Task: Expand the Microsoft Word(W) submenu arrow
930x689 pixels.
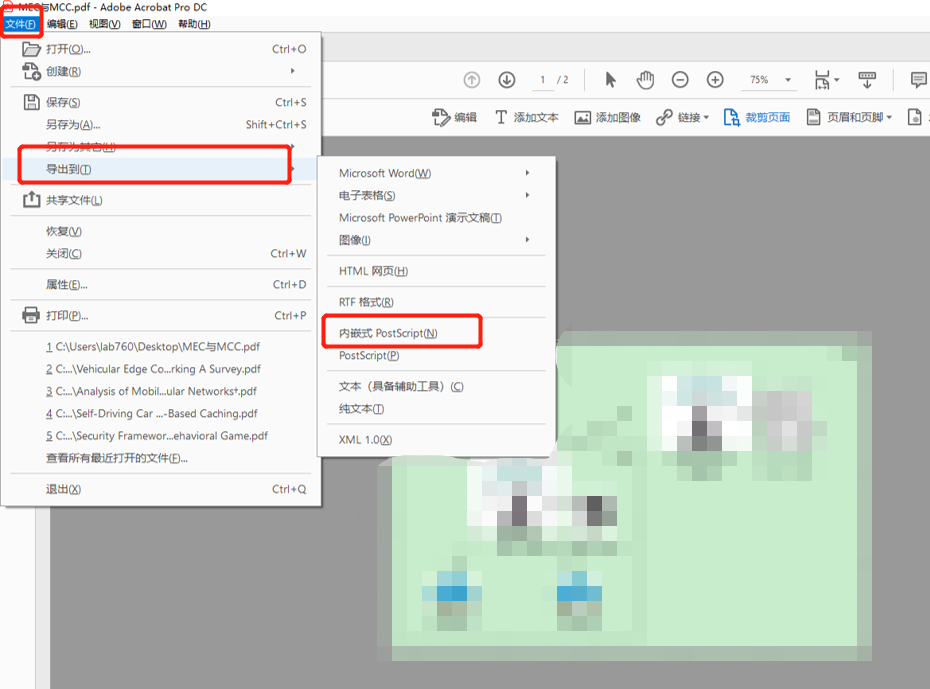Action: (x=527, y=173)
